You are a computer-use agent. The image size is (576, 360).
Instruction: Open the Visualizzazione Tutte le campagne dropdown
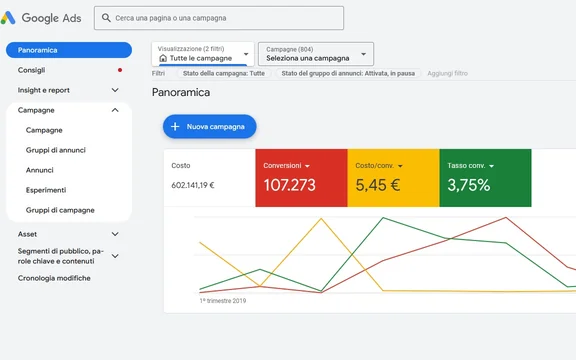pos(203,54)
